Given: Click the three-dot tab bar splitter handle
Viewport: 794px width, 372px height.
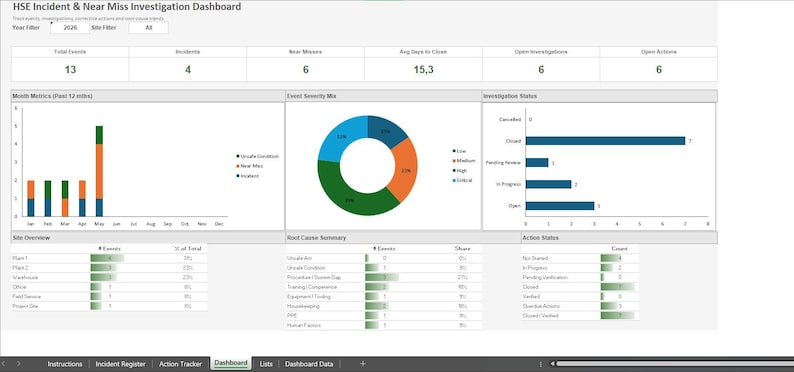Looking at the screenshot, I should (x=541, y=363).
